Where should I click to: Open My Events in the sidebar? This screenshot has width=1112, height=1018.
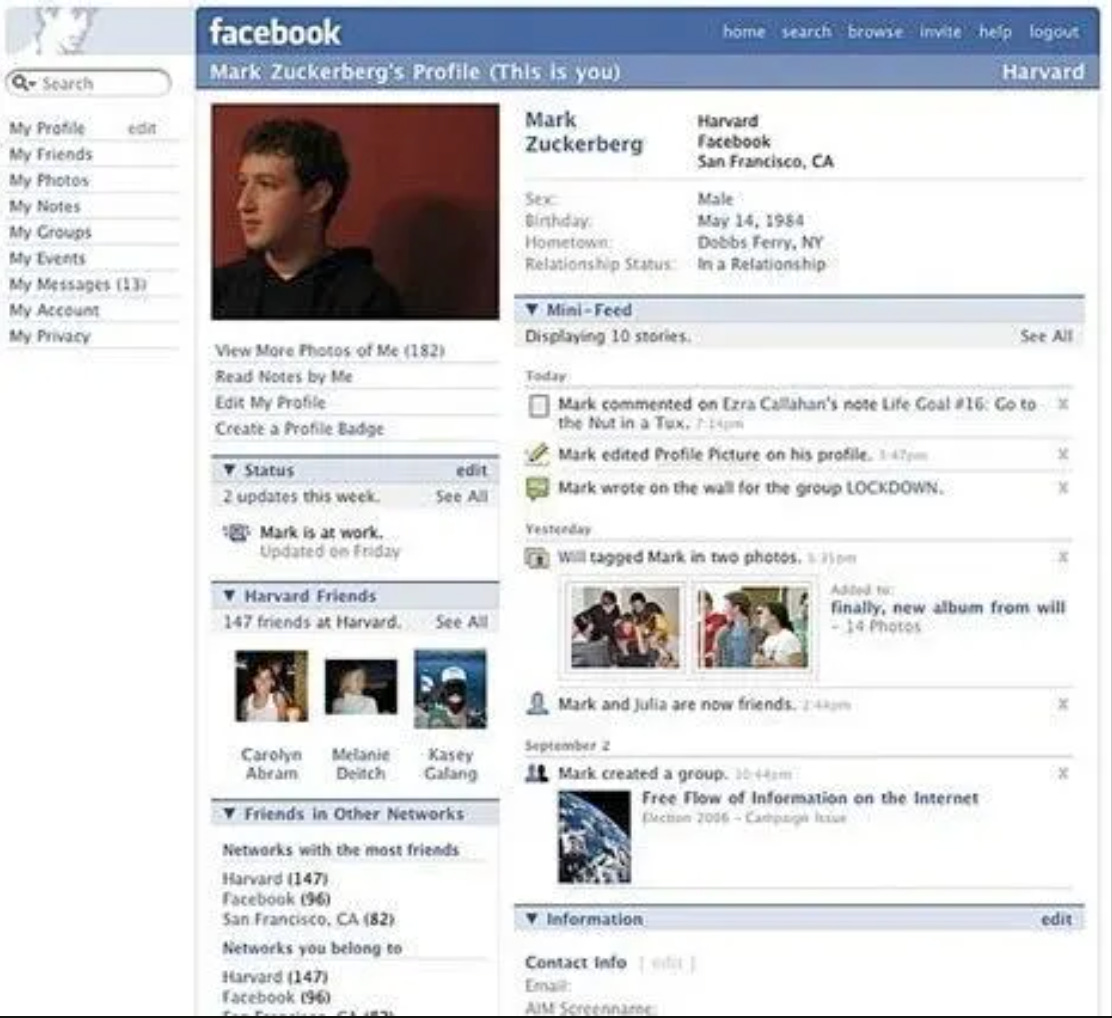[x=47, y=258]
